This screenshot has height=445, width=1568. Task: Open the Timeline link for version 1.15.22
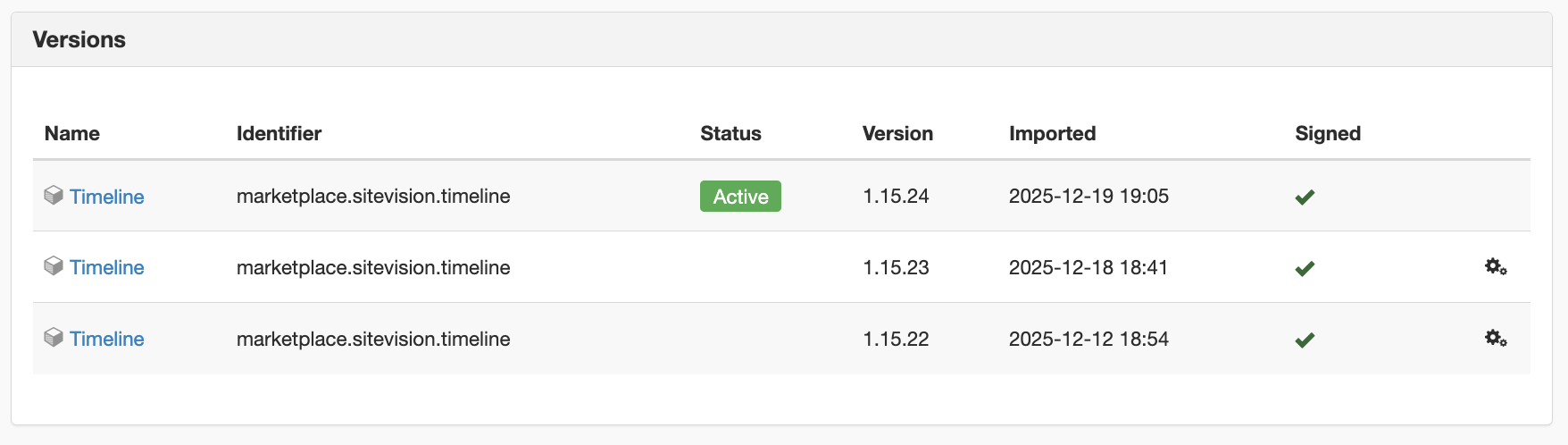[106, 339]
